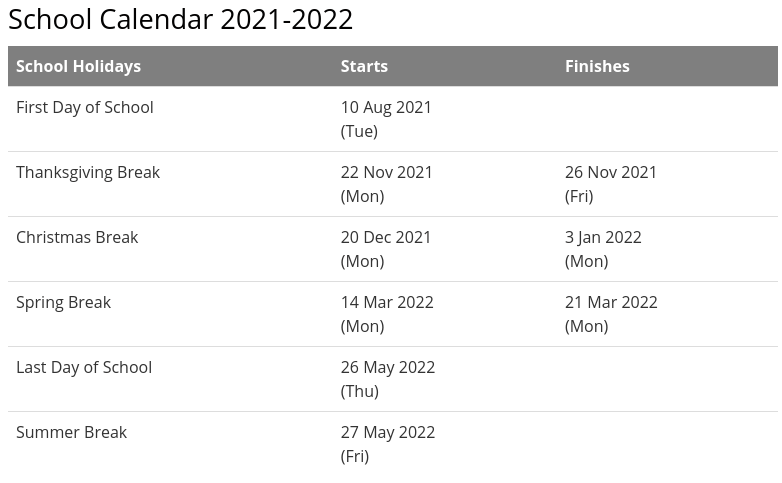Click the Finishes column header
Image resolution: width=782 pixels, height=483 pixels.
pyautogui.click(x=597, y=66)
